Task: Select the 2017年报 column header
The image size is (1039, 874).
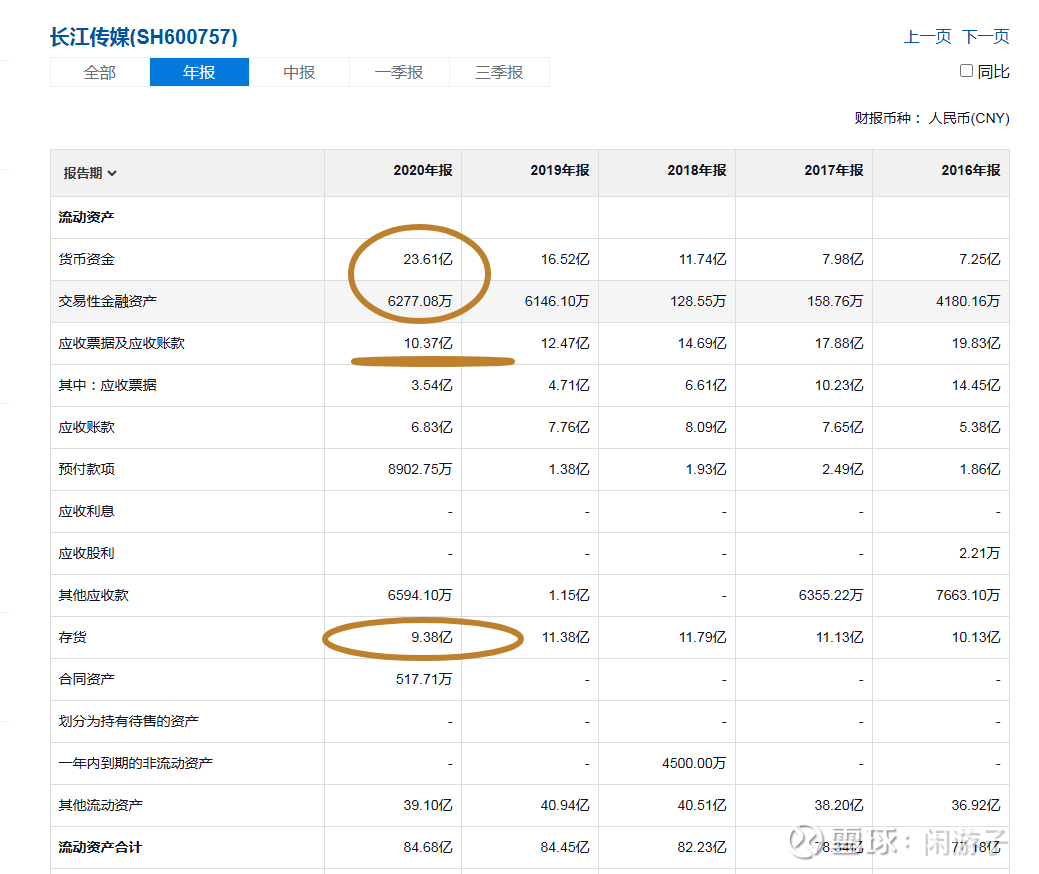Action: pyautogui.click(x=833, y=171)
